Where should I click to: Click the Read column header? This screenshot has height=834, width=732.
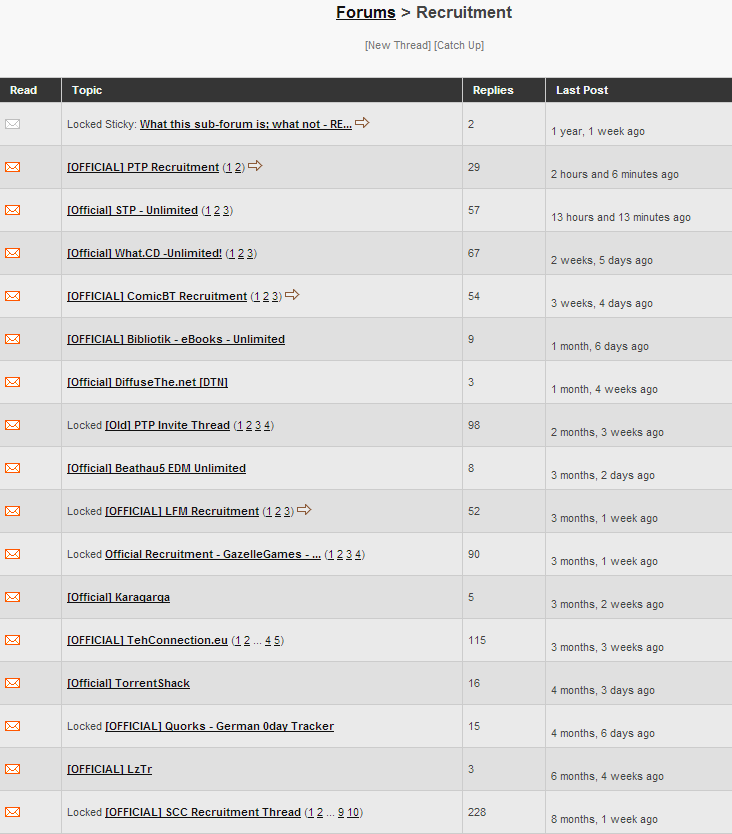23,90
